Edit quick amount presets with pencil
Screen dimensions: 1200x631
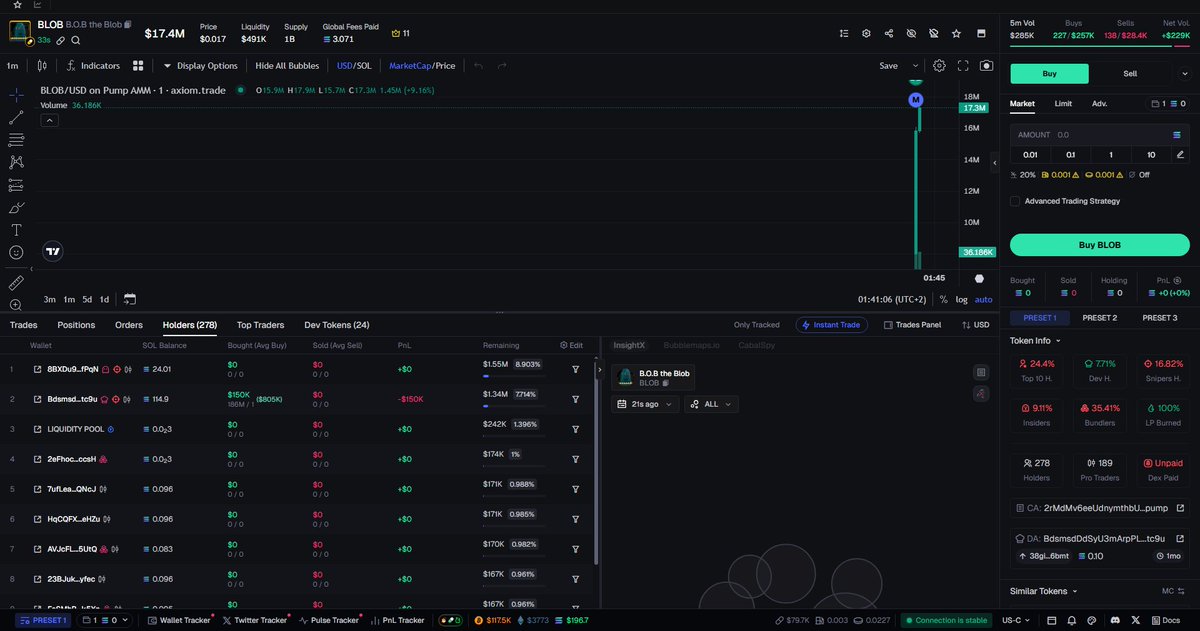pyautogui.click(x=1180, y=154)
